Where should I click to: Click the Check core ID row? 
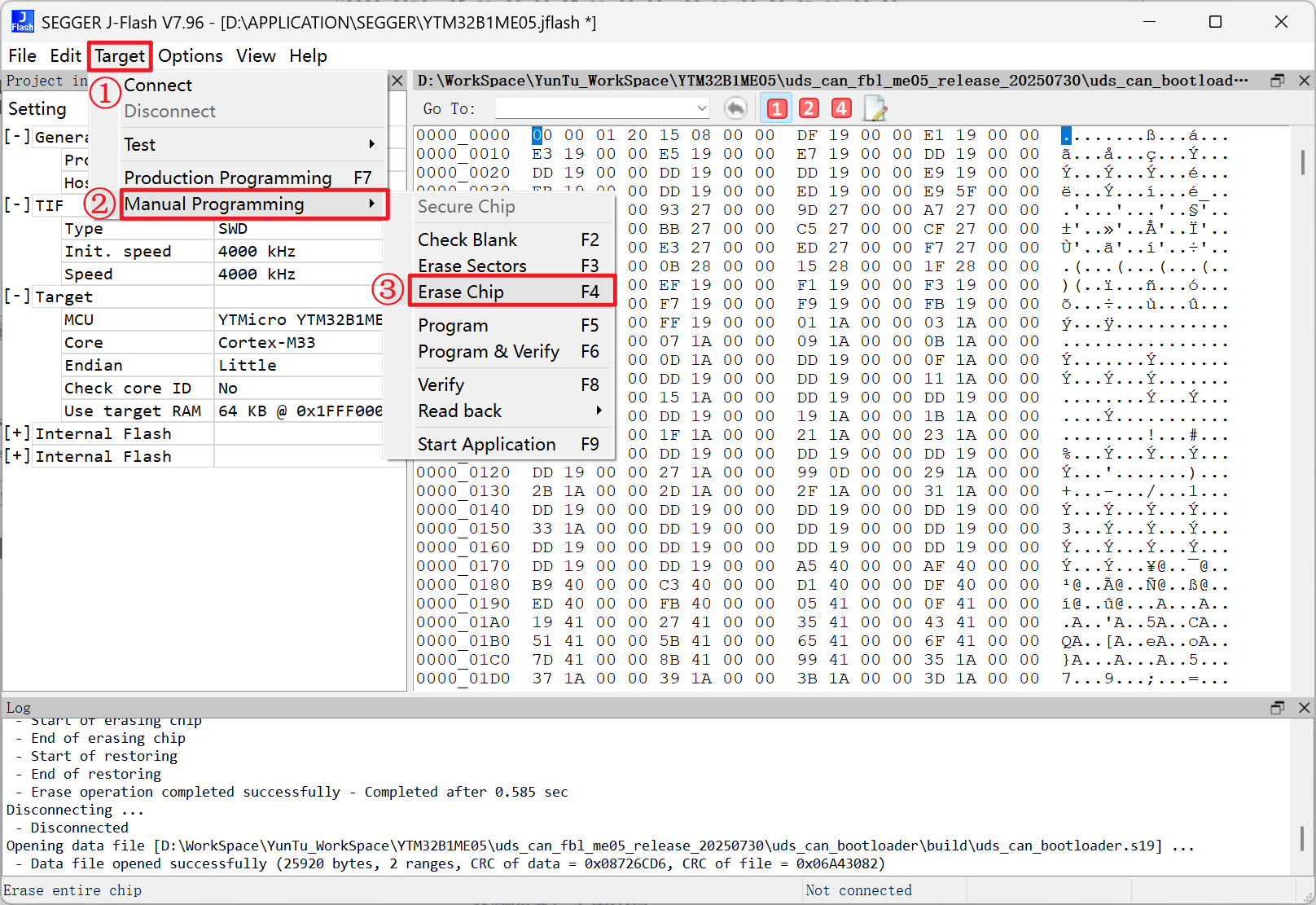[x=222, y=389]
